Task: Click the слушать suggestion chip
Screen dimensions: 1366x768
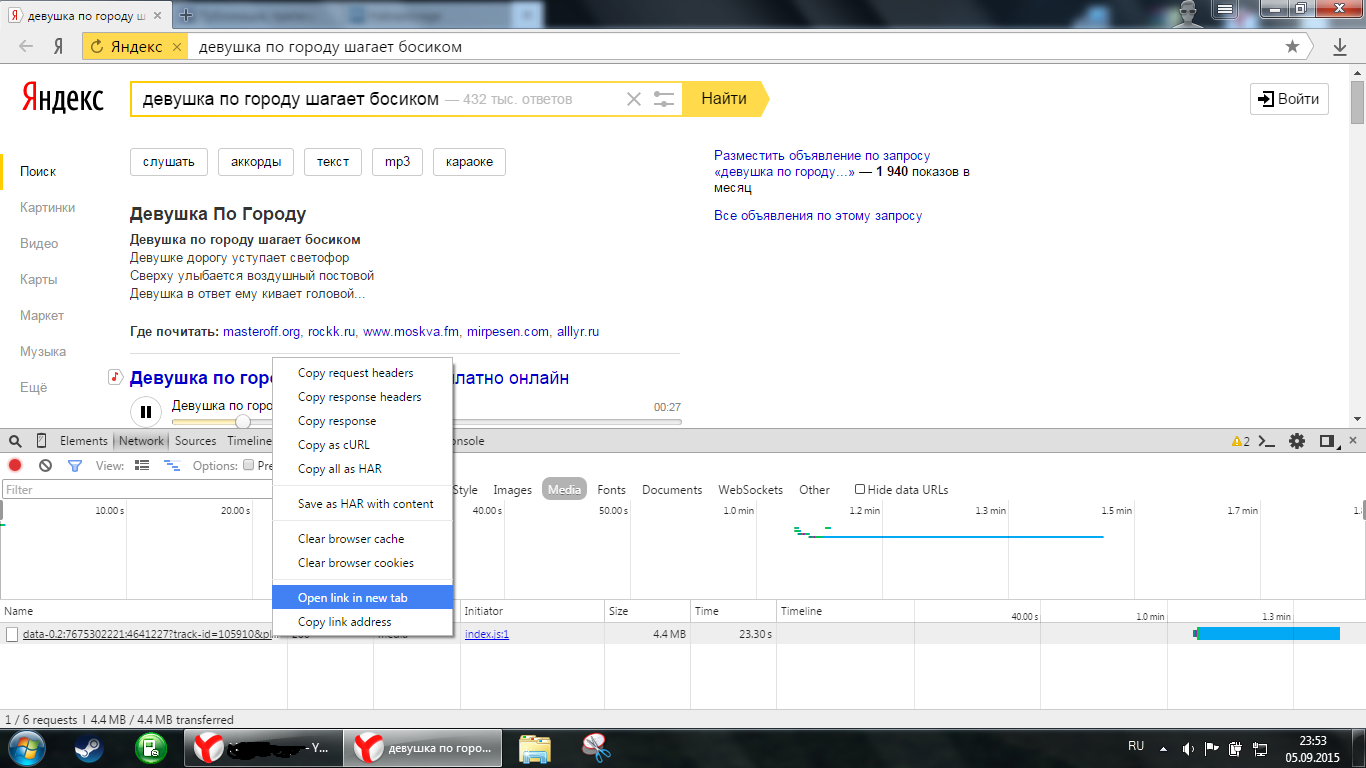Action: pos(168,162)
